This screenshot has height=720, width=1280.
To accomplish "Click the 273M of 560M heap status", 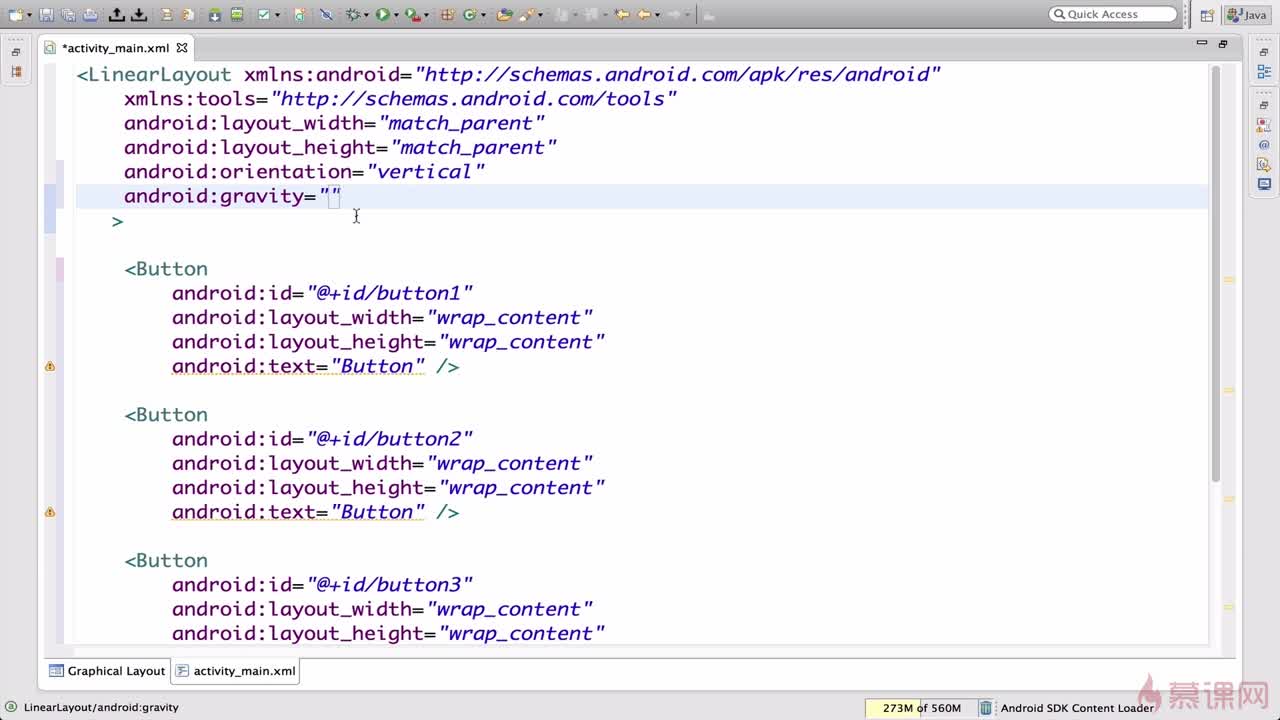I will tap(921, 708).
